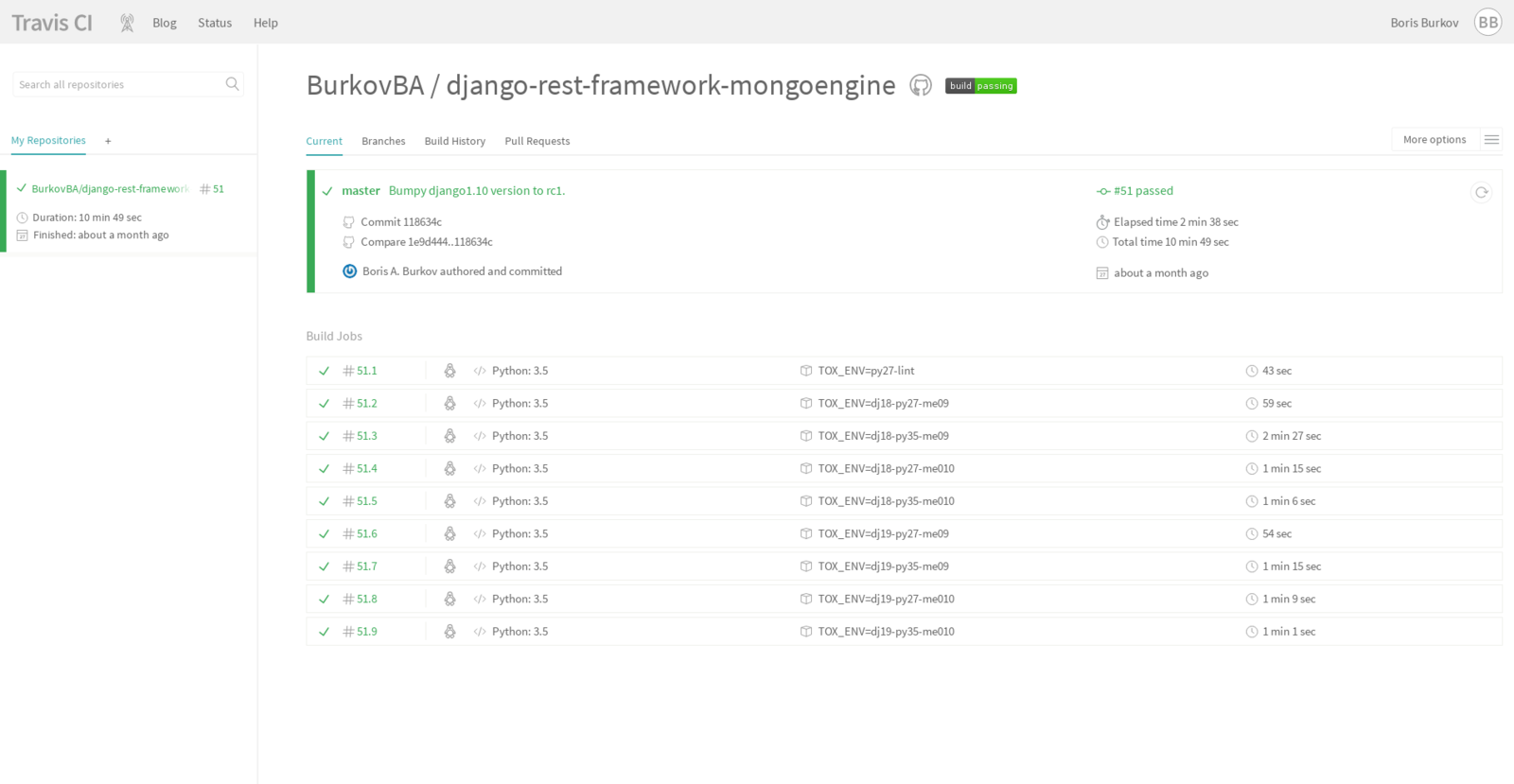The height and width of the screenshot is (784, 1514).
Task: Restart build using the circular refresh icon
Action: (1482, 192)
